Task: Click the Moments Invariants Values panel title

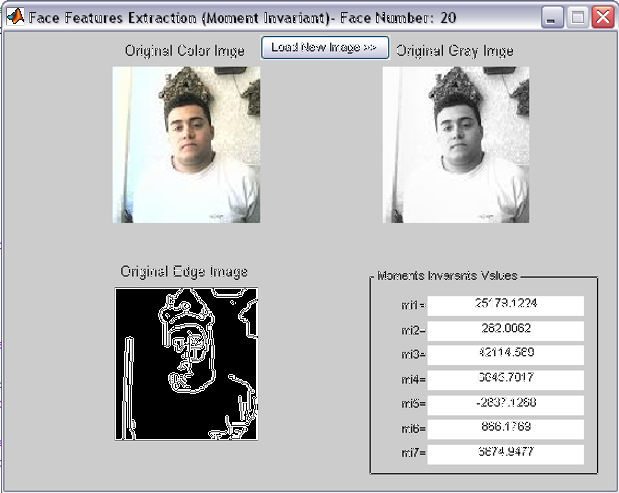Action: point(447,276)
